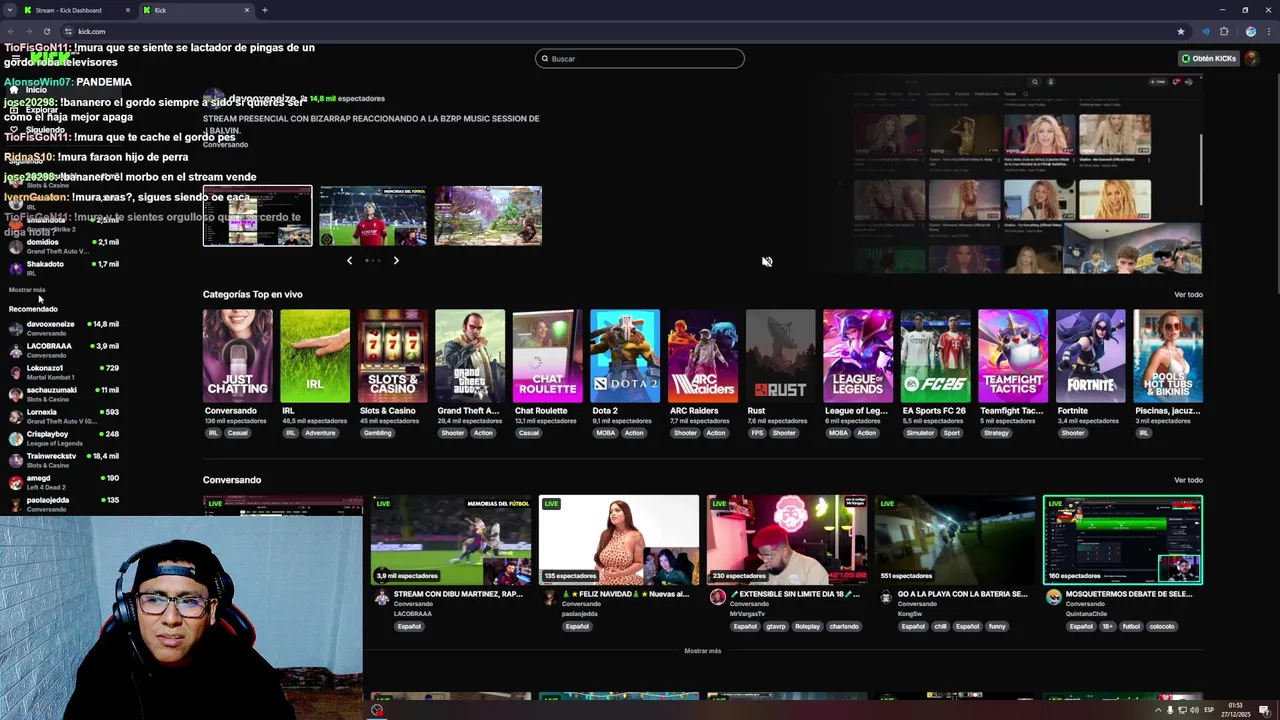Click the Obtén KICKs button

(1208, 59)
